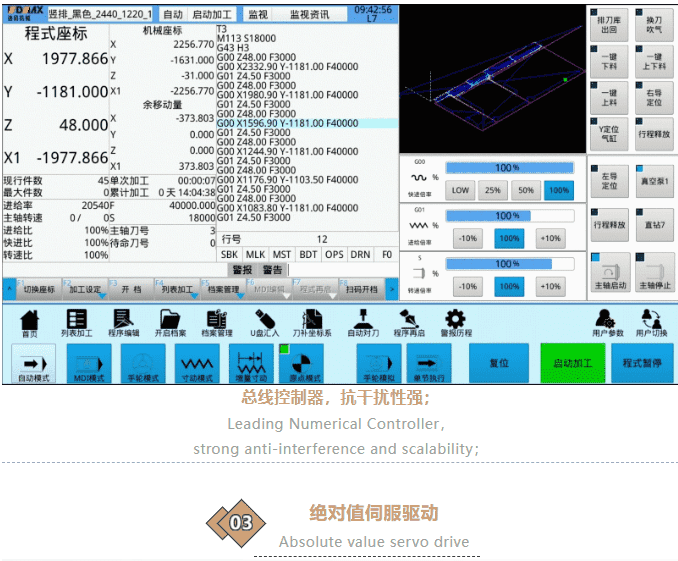
Task: Click the 3D toolpath preview window
Action: pyautogui.click(x=492, y=79)
